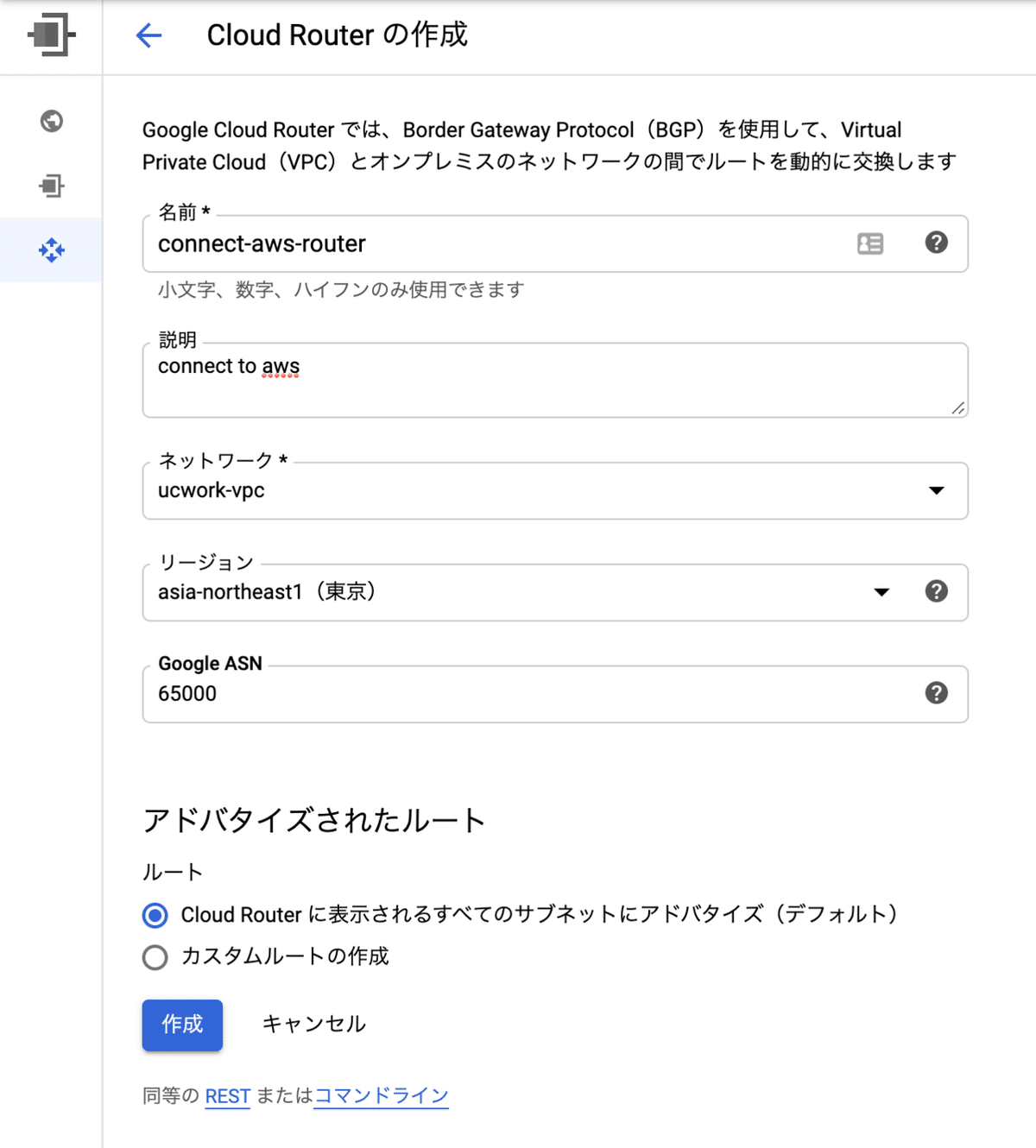Cancel creation via キャンセル

point(313,1024)
